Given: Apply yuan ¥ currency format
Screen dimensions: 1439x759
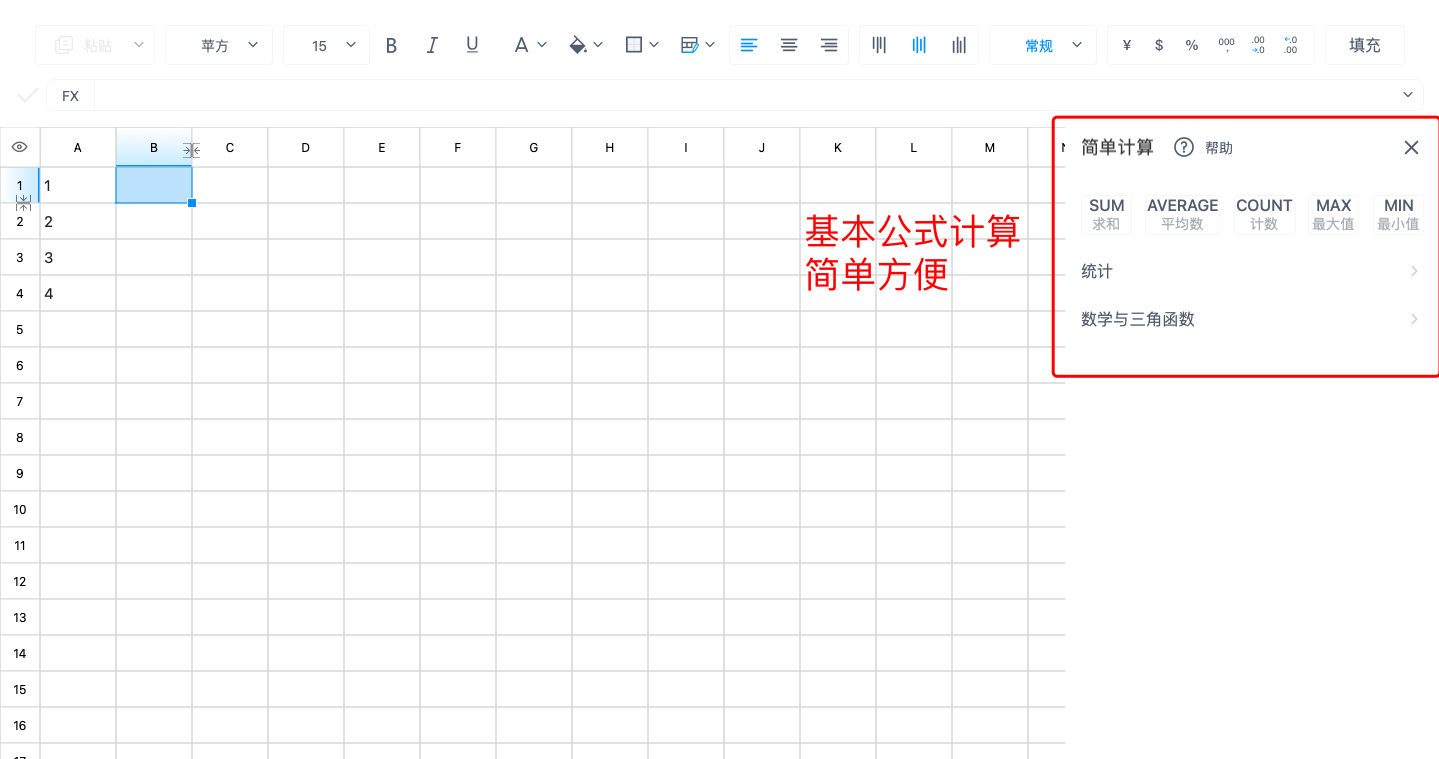Looking at the screenshot, I should 1127,45.
